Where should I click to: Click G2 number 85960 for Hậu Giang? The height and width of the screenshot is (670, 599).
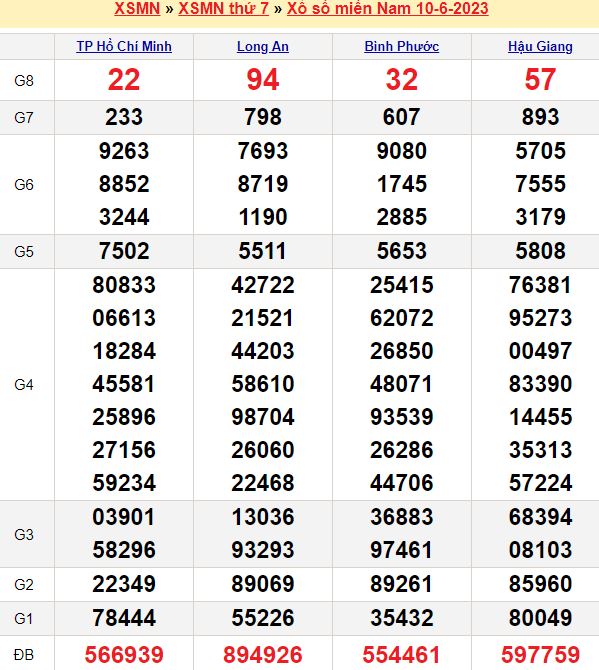coord(540,584)
